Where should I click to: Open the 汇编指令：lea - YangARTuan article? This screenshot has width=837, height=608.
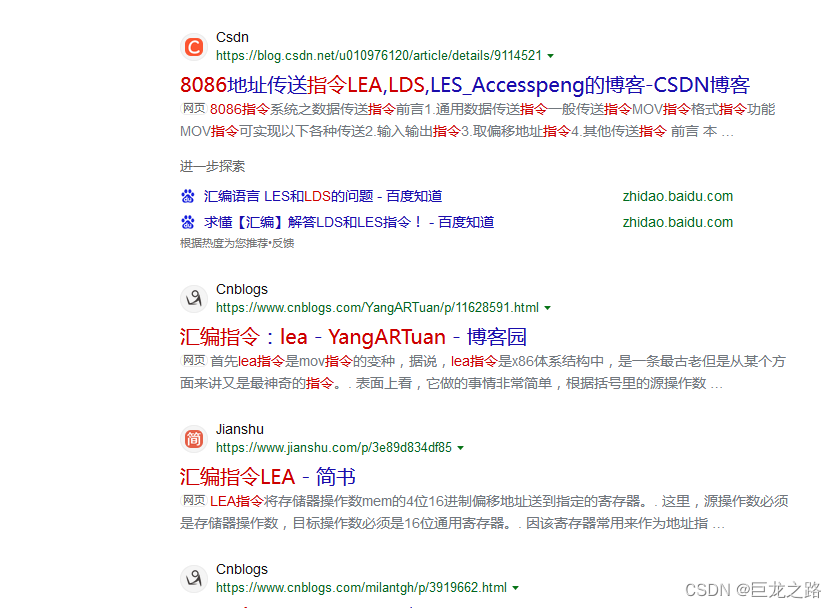(351, 337)
